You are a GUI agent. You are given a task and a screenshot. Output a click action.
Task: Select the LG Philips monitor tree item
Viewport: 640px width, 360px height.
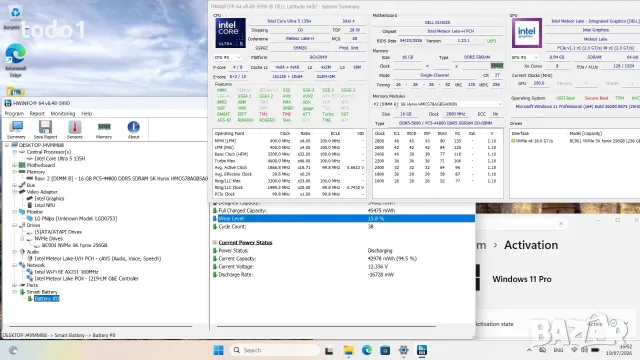tap(76, 219)
